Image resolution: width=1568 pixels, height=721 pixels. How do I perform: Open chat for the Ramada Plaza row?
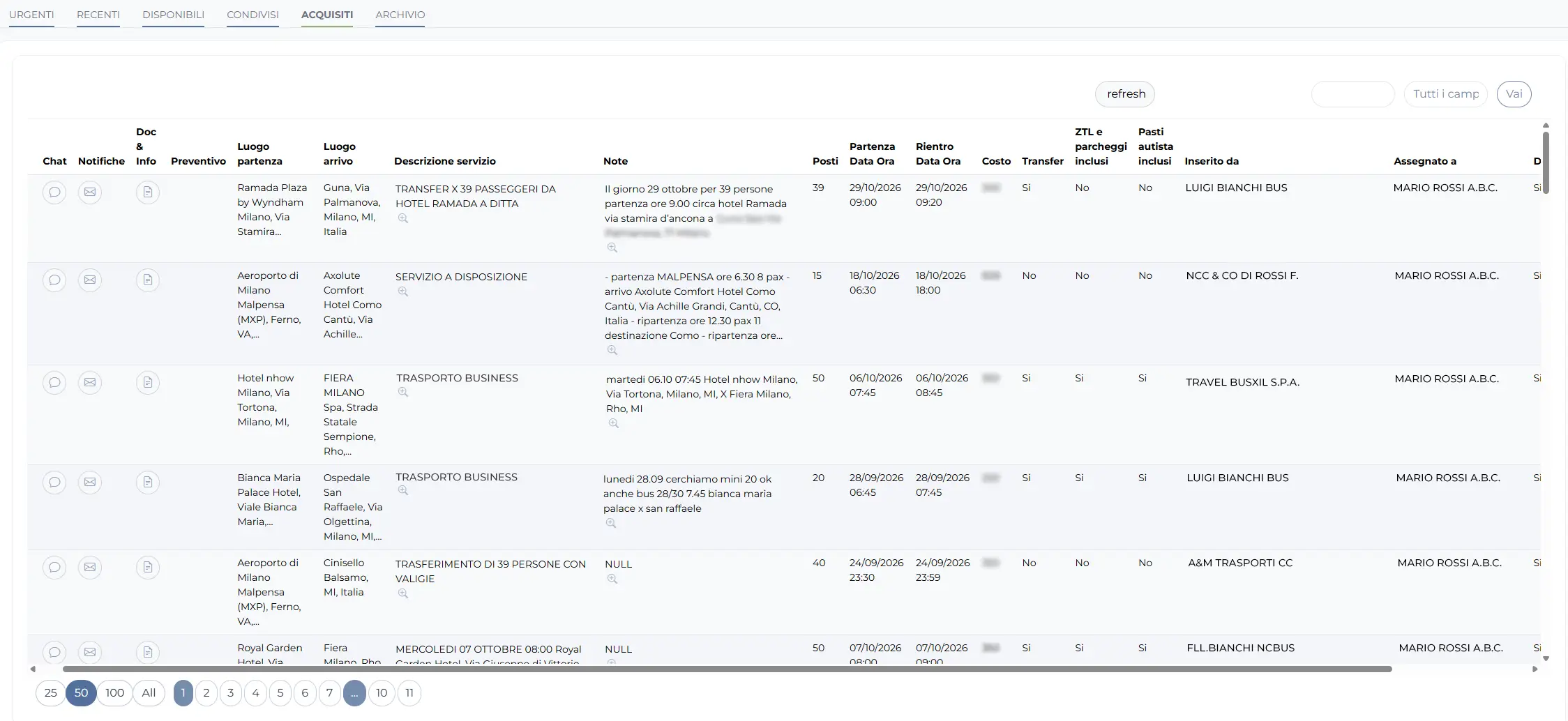tap(54, 192)
